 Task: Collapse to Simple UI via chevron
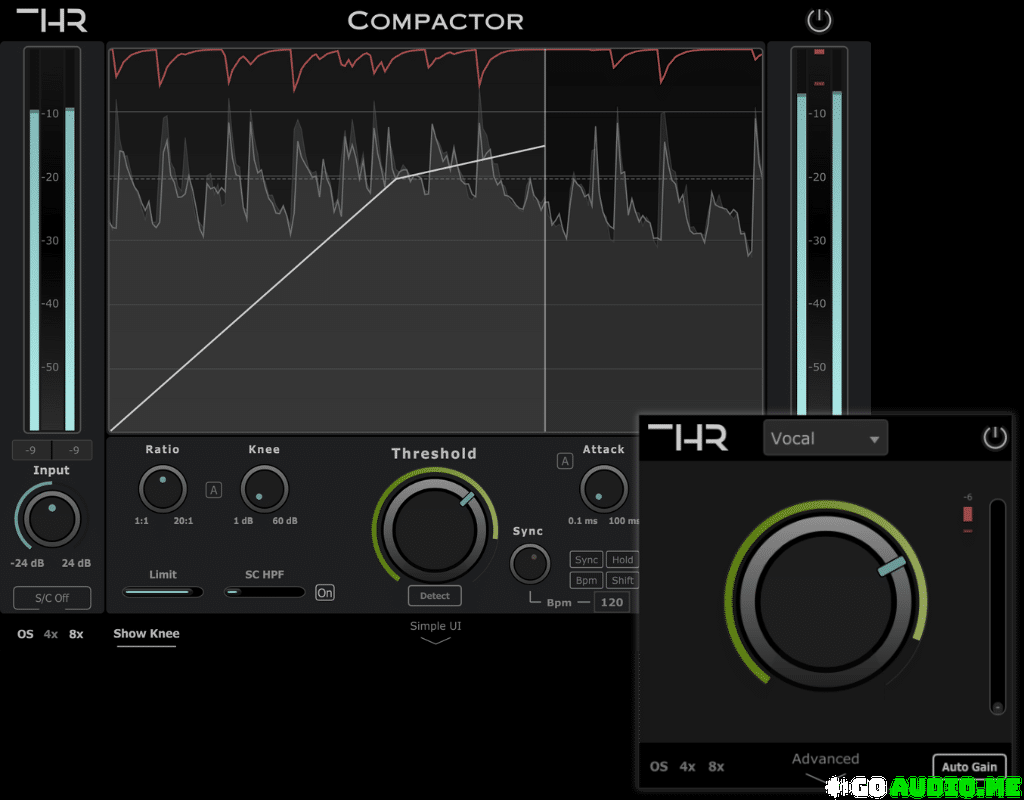tap(436, 641)
